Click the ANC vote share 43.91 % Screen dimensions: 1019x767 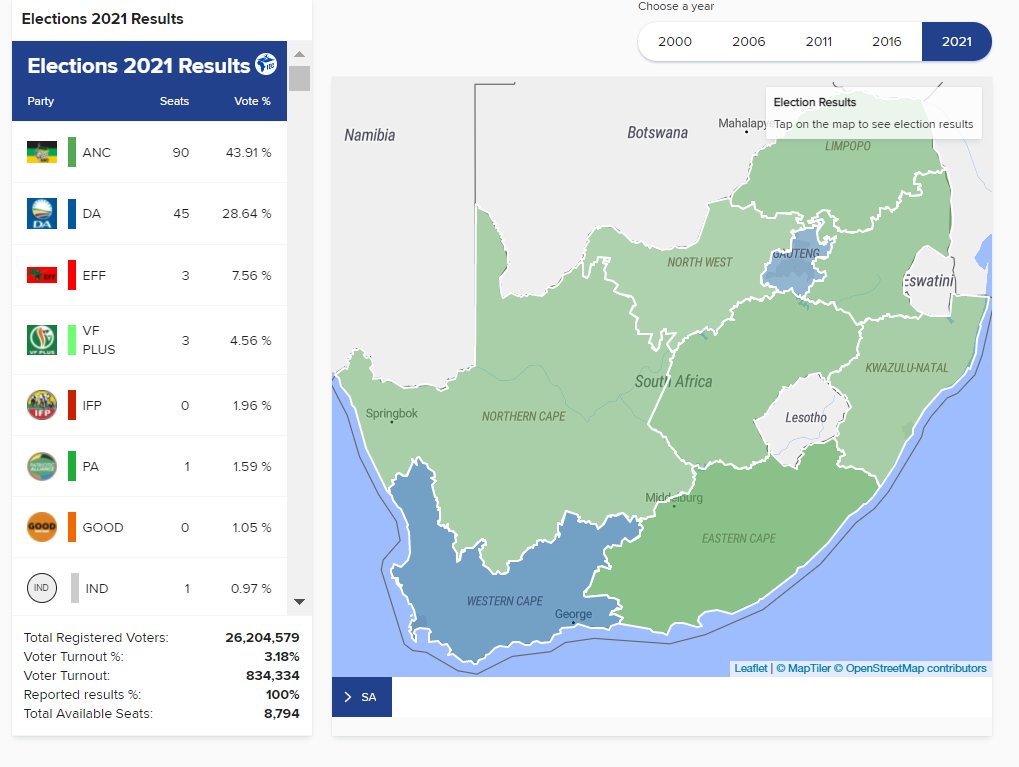pyautogui.click(x=248, y=152)
